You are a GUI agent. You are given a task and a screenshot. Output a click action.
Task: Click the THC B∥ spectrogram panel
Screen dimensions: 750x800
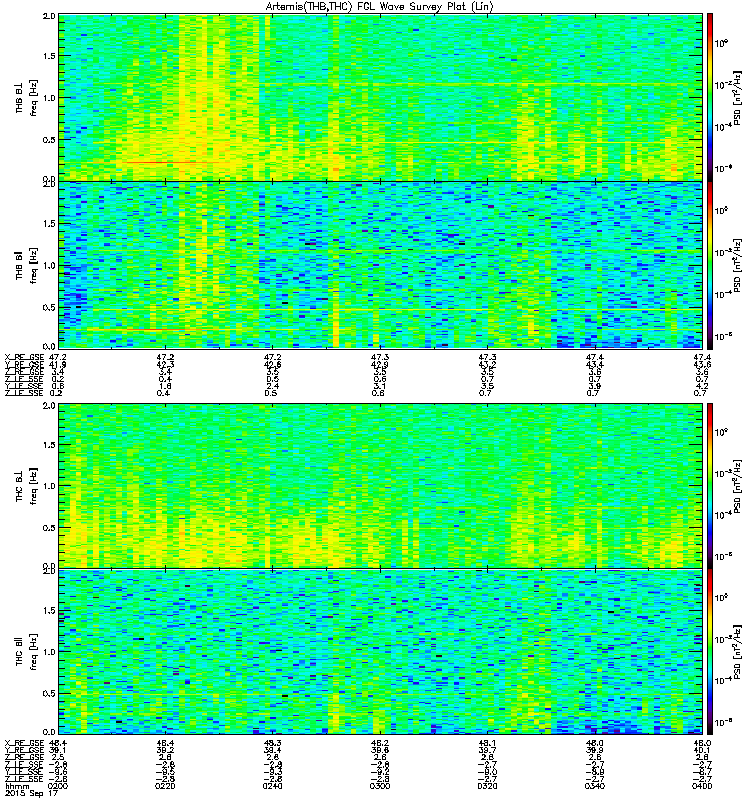(380, 652)
